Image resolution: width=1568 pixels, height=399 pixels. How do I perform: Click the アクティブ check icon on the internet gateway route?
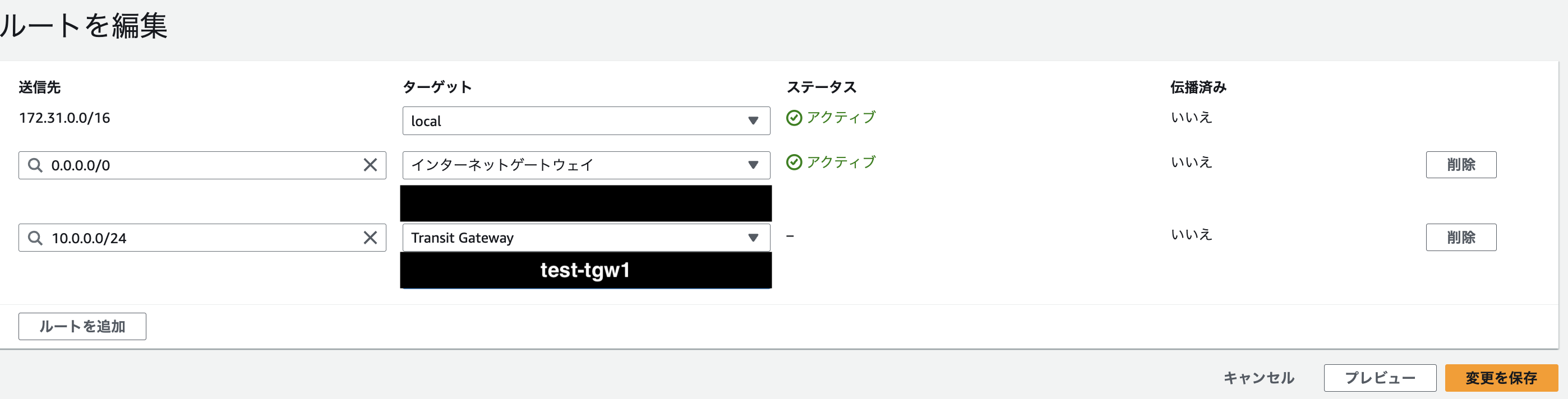pyautogui.click(x=795, y=163)
